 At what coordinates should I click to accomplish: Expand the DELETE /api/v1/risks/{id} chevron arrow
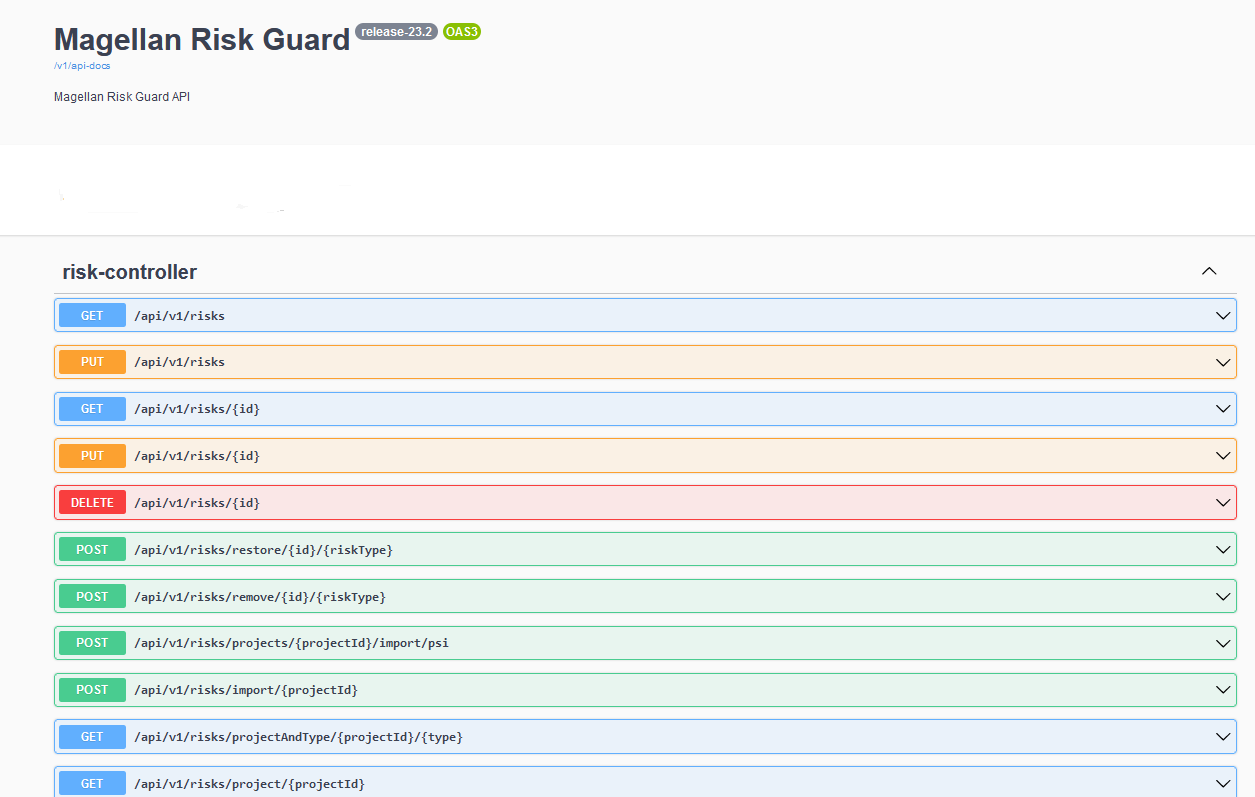point(1222,503)
